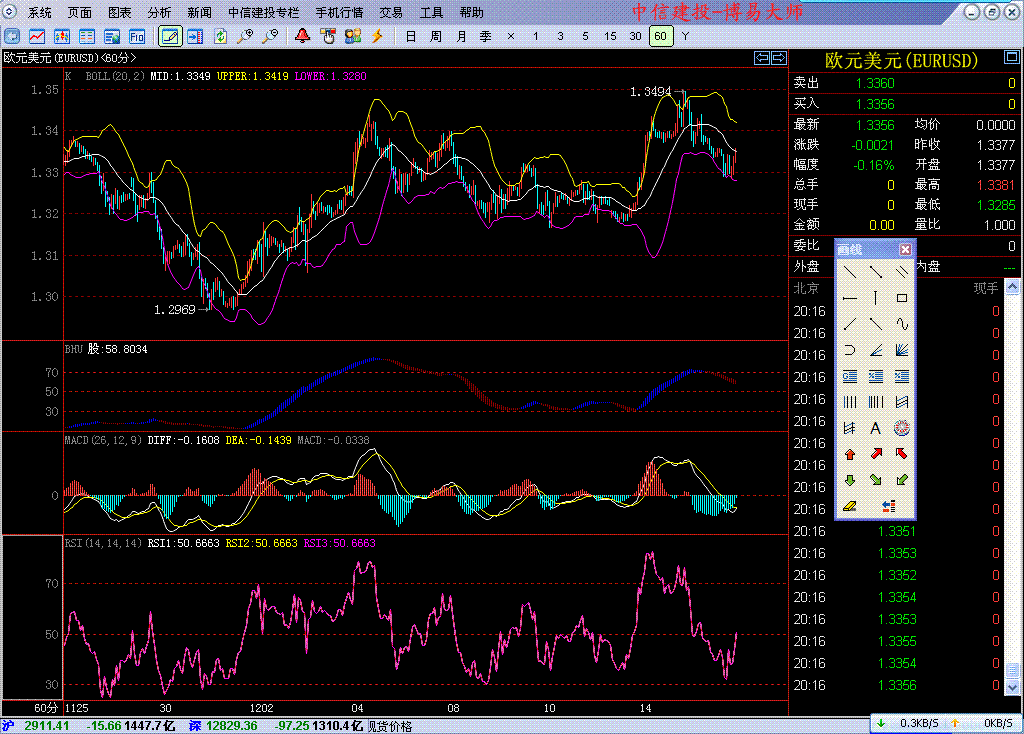Screen dimensions: 1024x734
Task: Pick the text annotation 'A' tool
Action: [876, 428]
